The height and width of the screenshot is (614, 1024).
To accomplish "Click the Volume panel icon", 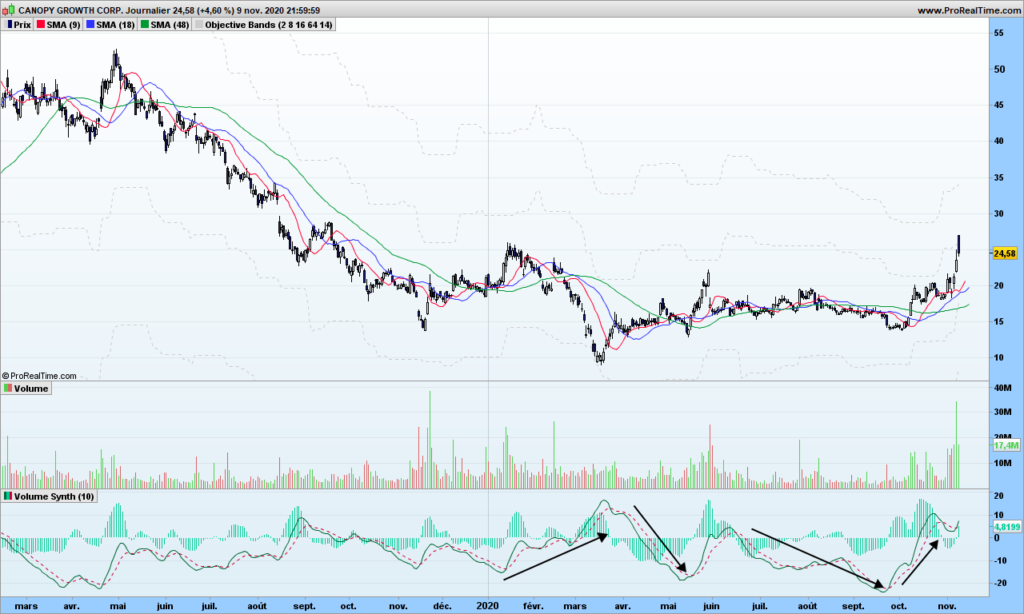I will click(8, 388).
